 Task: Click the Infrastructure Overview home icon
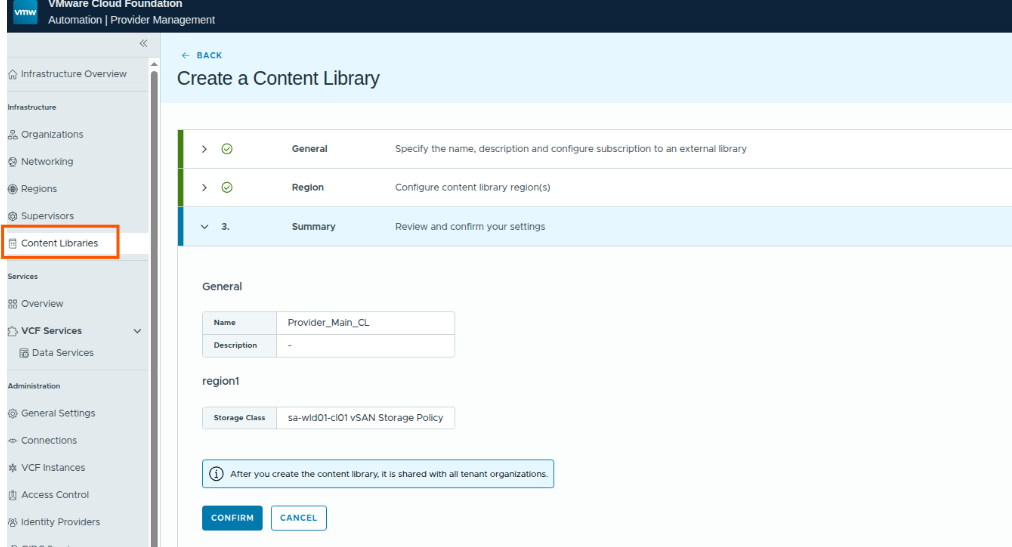coord(12,74)
